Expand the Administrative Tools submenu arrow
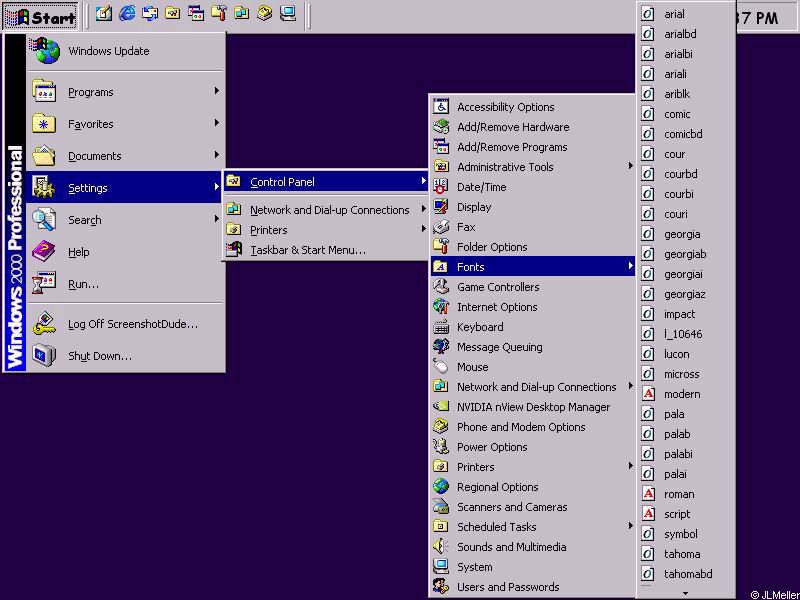Screen dimensions: 800x600 (631, 166)
